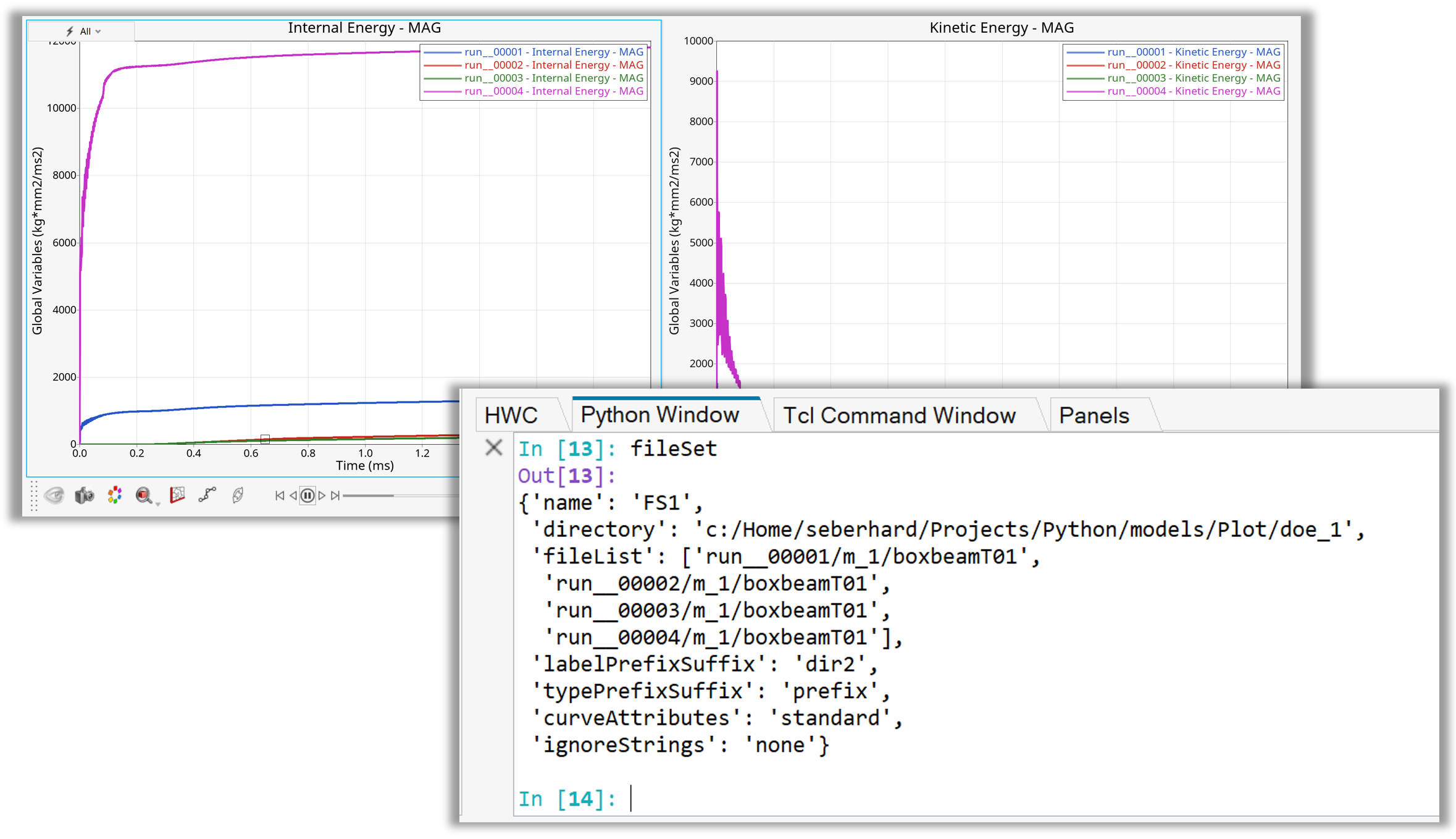Select the Python Window tab

[x=659, y=415]
